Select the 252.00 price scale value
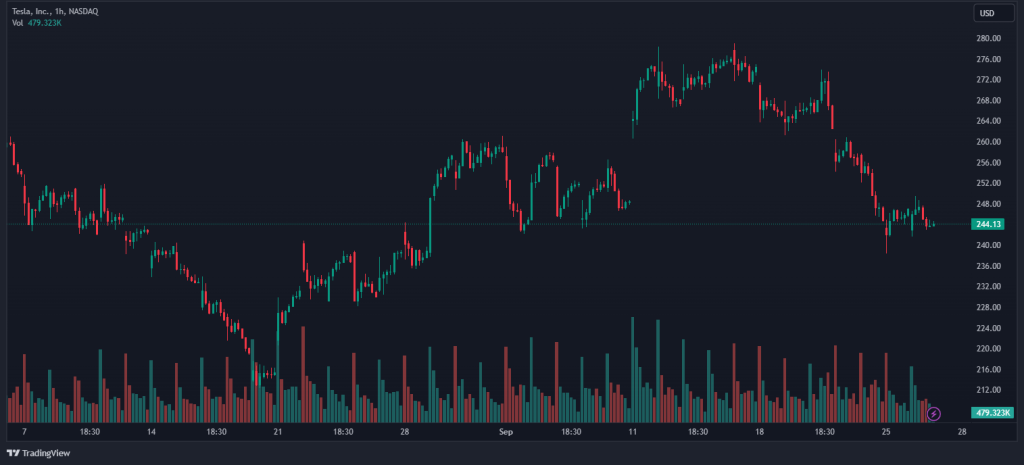The height and width of the screenshot is (465, 1024). coord(988,183)
